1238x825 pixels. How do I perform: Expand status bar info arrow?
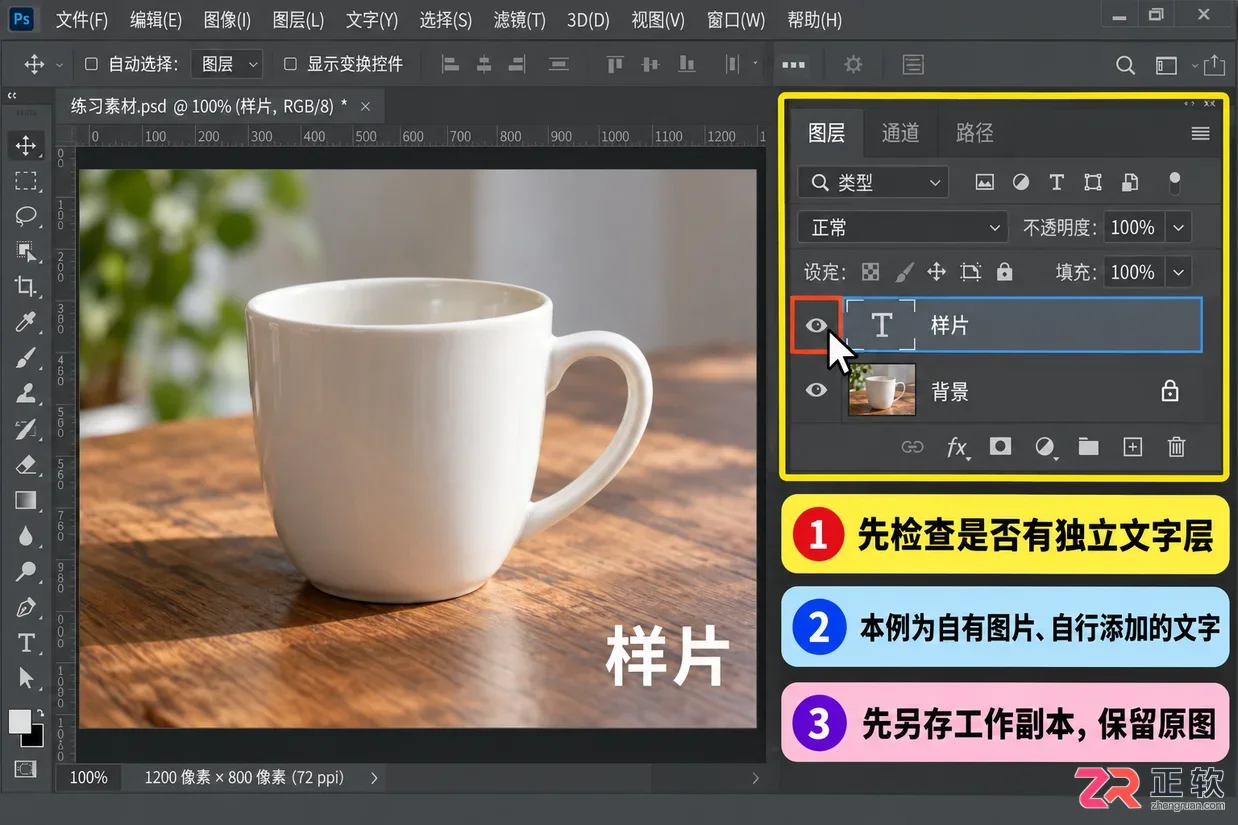click(374, 777)
